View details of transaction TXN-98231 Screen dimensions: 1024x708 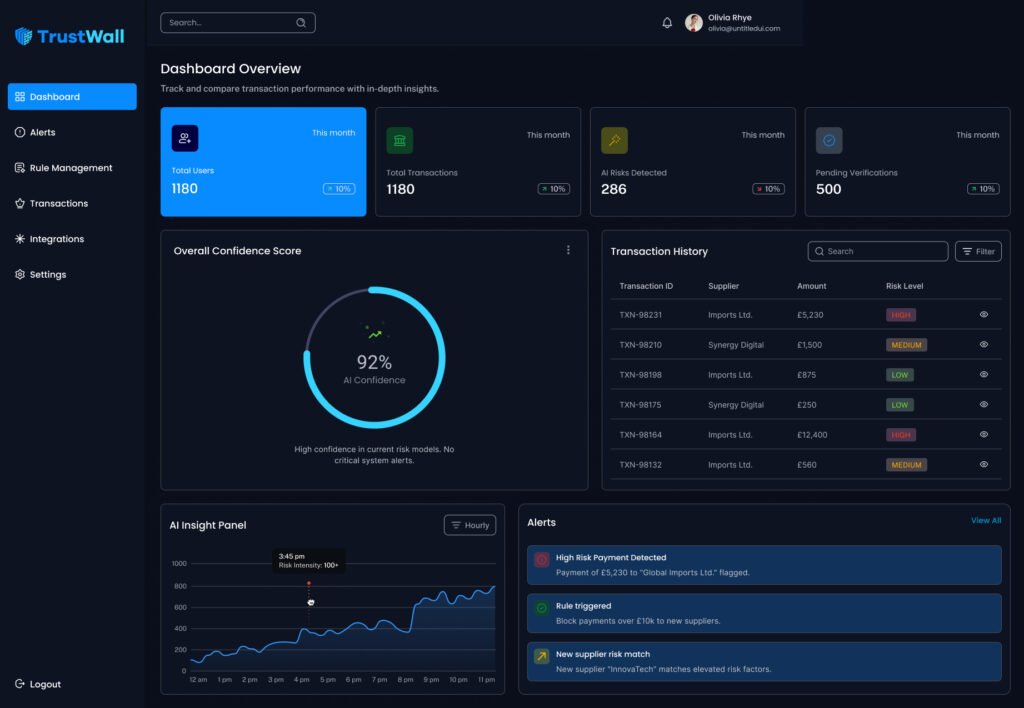tap(983, 315)
